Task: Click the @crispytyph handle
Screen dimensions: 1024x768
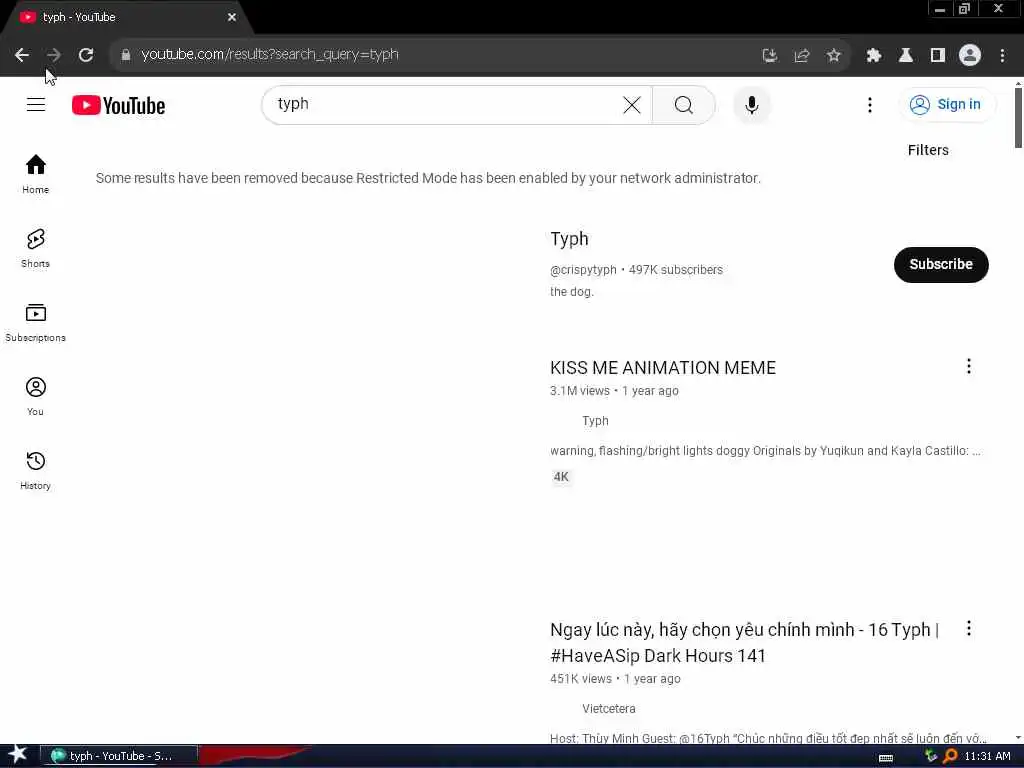Action: tap(583, 270)
